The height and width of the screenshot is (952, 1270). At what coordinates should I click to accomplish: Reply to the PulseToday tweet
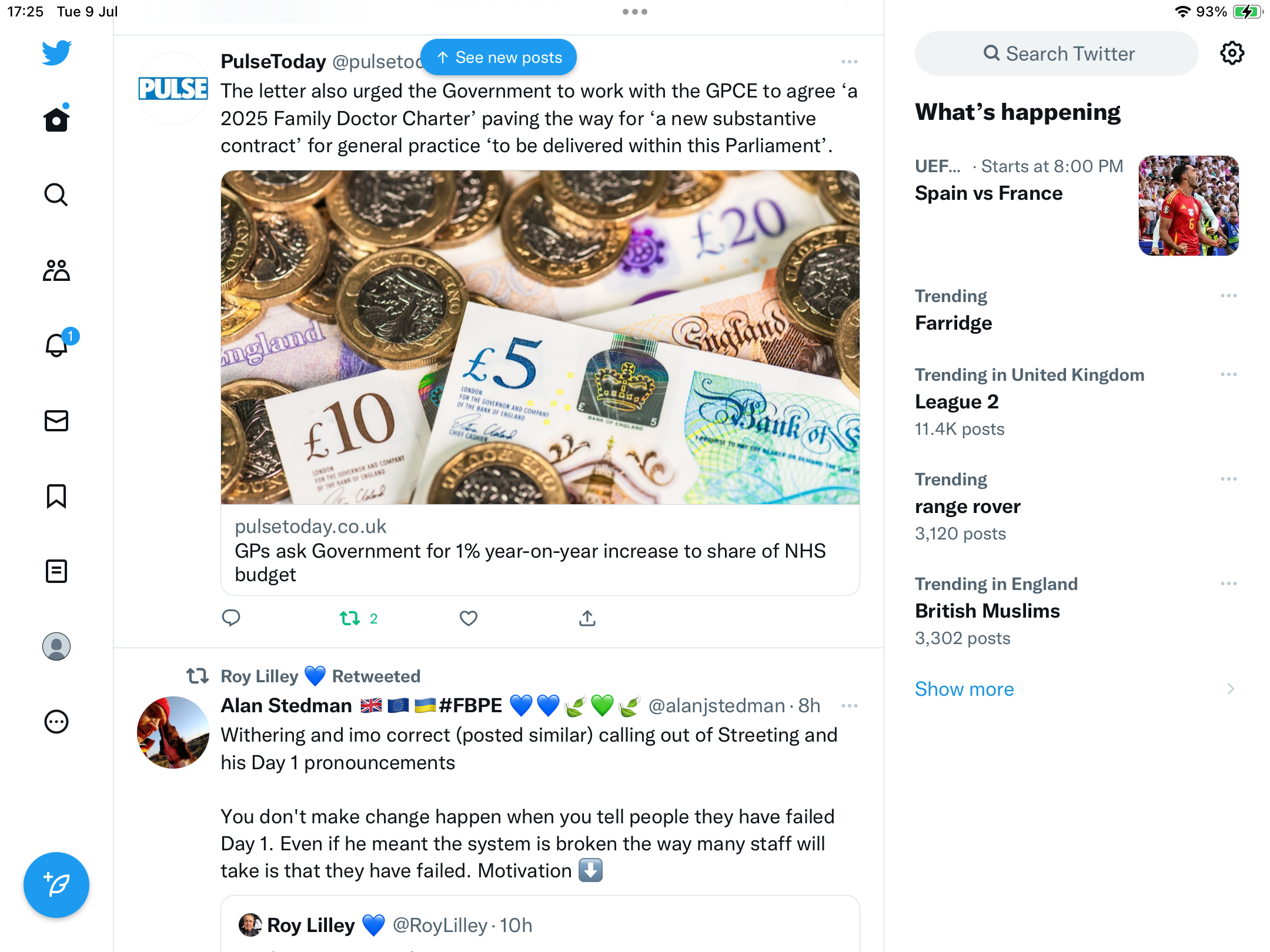(231, 618)
